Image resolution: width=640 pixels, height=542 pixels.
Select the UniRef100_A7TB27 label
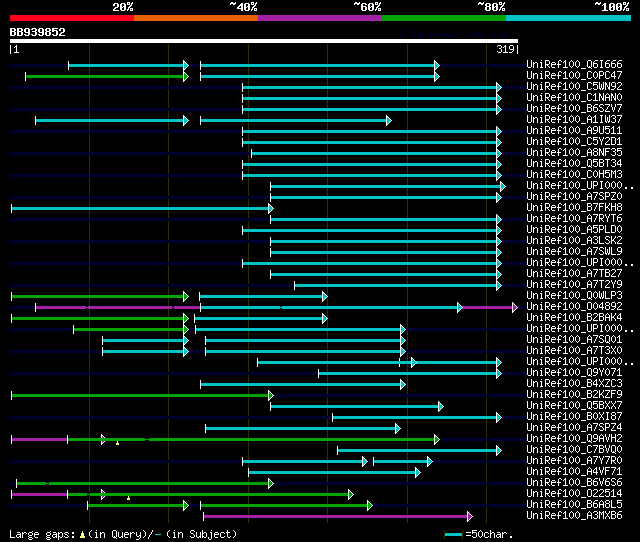[574, 273]
